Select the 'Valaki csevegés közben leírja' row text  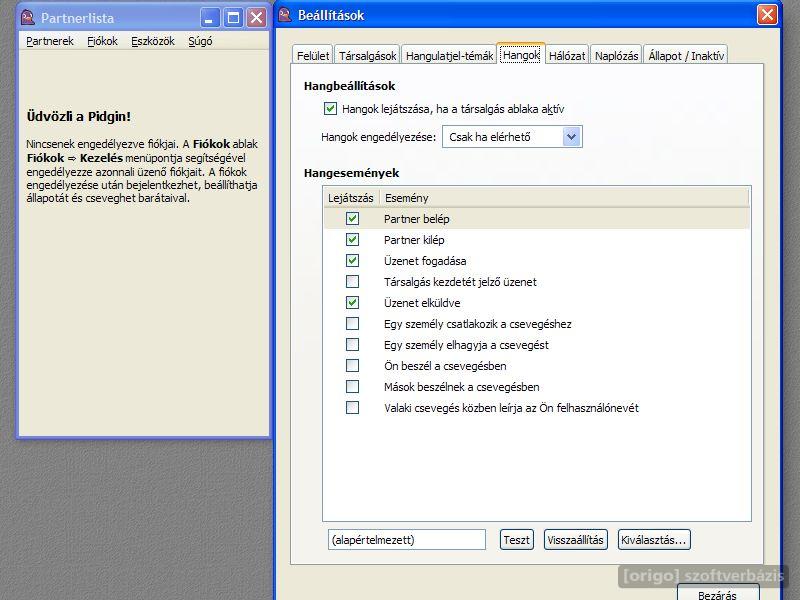[511, 408]
